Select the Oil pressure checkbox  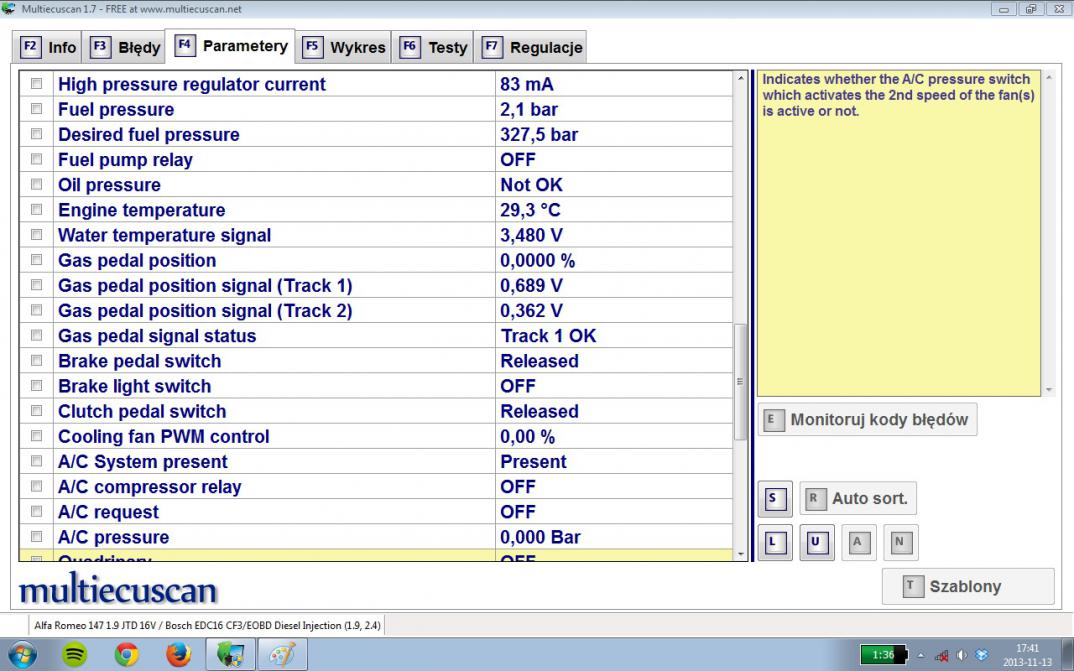(36, 184)
